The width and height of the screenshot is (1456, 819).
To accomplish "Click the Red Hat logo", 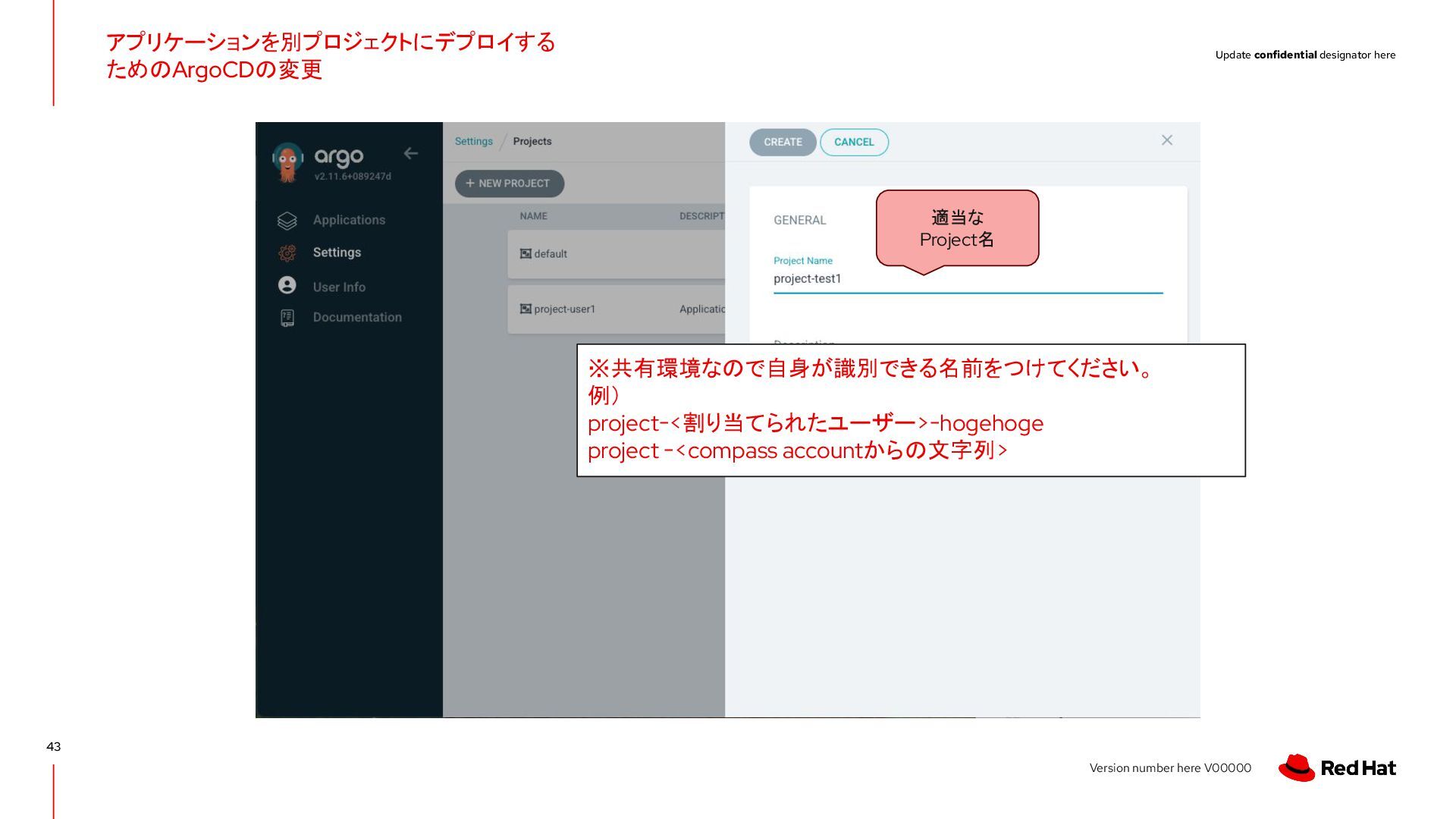I will pos(1337,767).
